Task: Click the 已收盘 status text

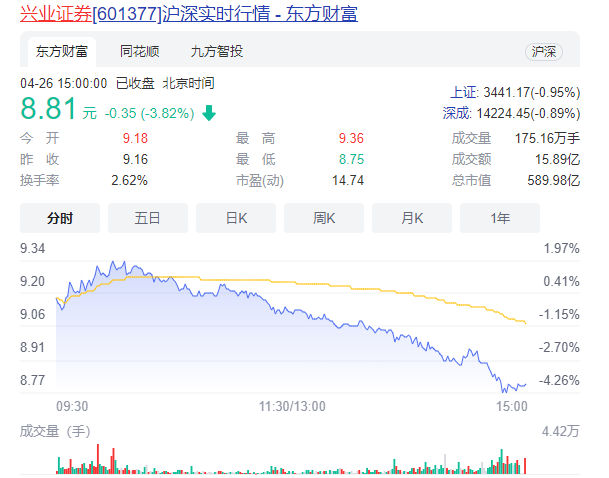Action: (135, 83)
